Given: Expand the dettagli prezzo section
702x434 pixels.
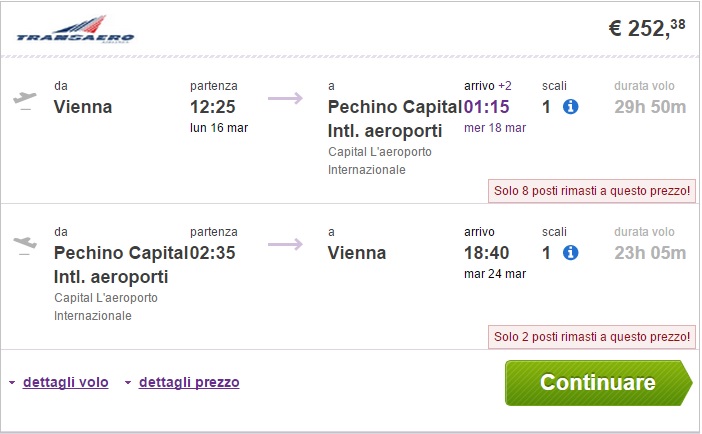Looking at the screenshot, I should click(x=189, y=382).
